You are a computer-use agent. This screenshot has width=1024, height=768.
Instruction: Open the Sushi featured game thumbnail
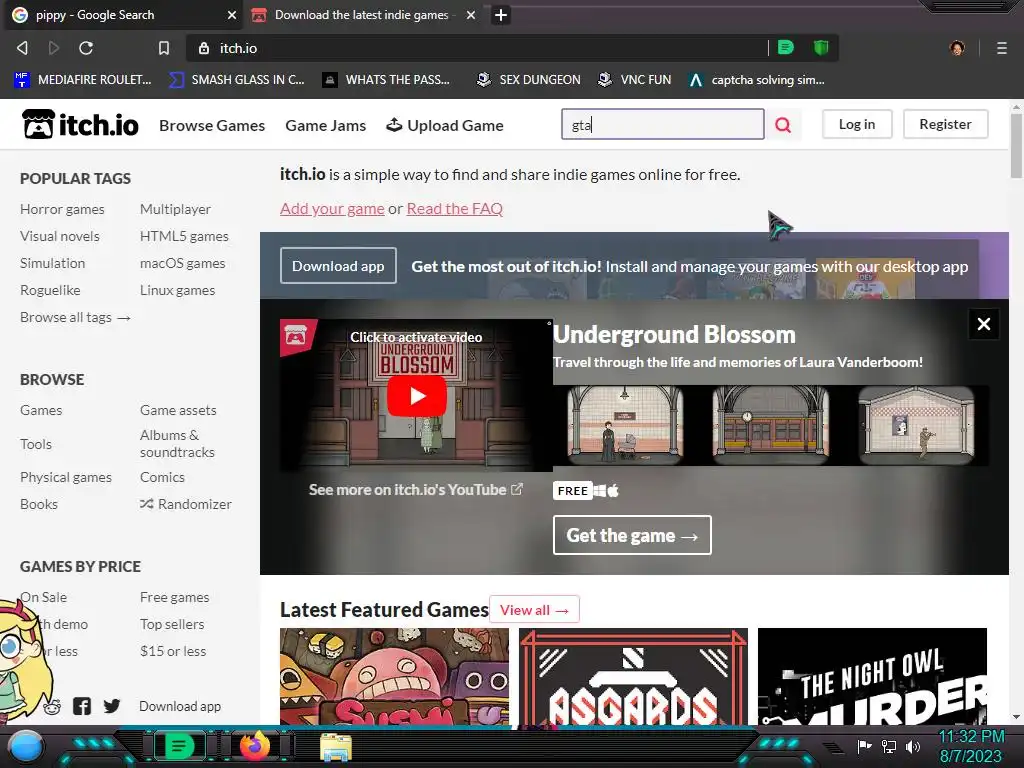point(394,676)
